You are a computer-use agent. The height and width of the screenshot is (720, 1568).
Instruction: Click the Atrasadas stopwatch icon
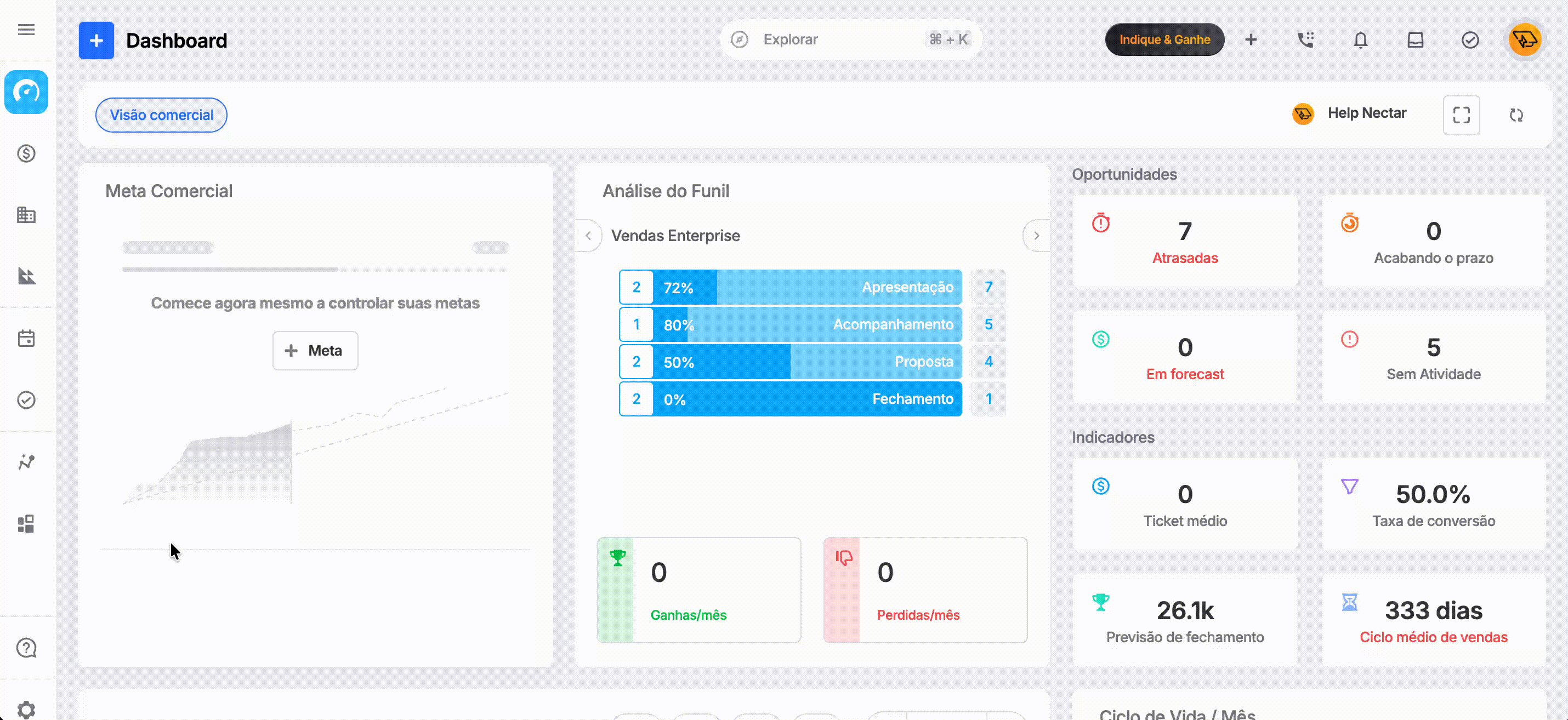tap(1100, 222)
